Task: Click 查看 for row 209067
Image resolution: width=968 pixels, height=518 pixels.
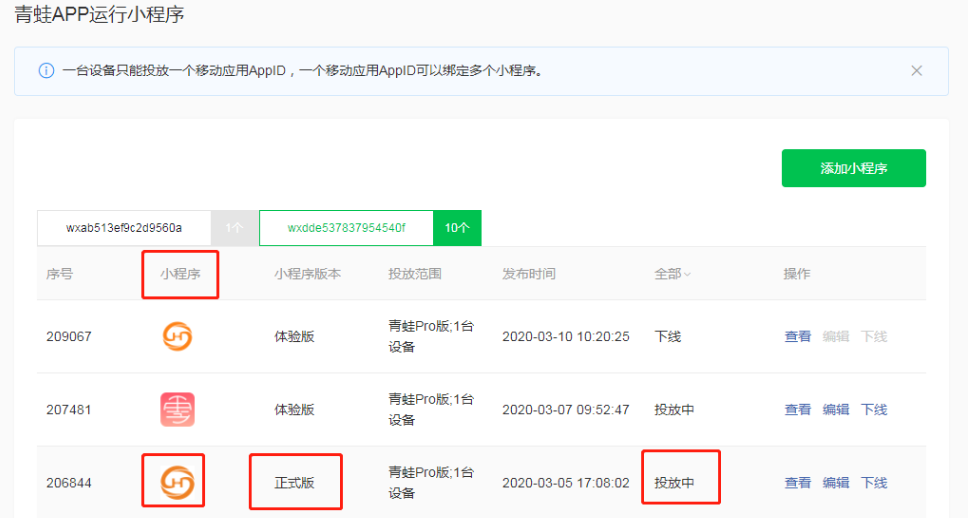Action: pos(798,336)
